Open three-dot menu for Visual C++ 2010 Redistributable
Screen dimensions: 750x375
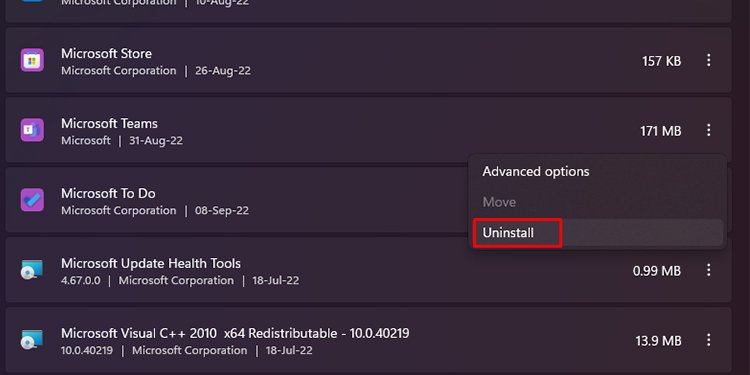pos(708,340)
